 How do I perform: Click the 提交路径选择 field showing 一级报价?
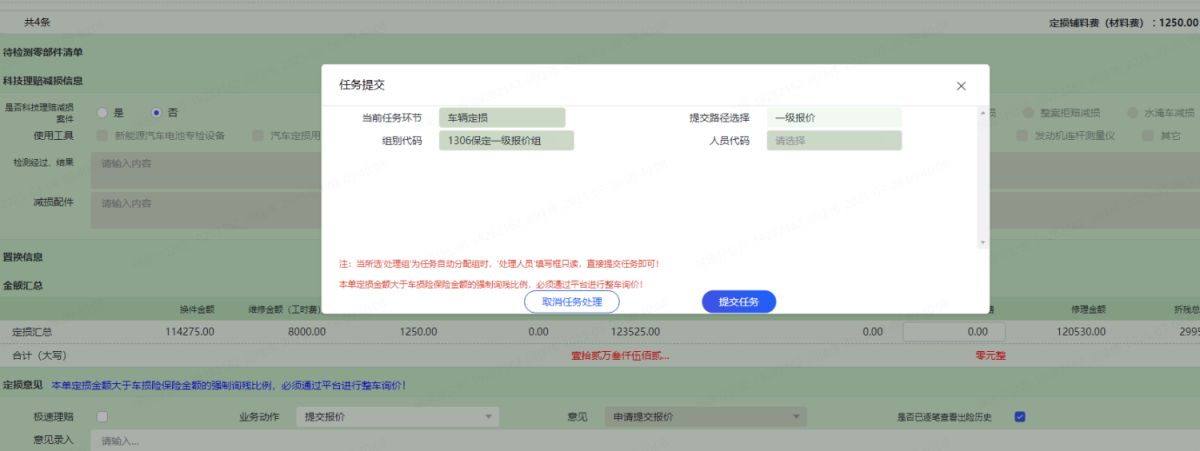(x=834, y=118)
